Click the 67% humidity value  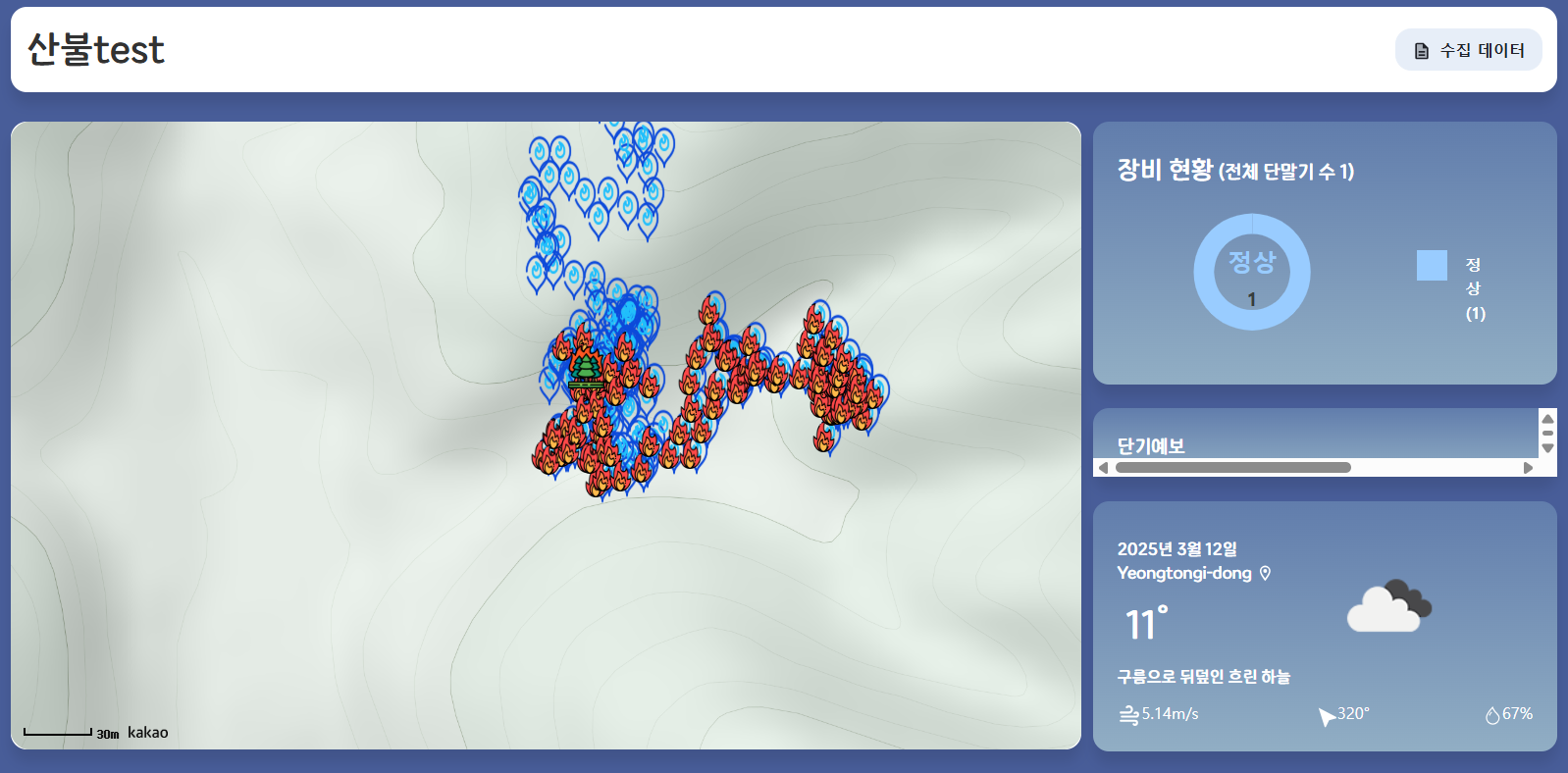pyautogui.click(x=1517, y=714)
